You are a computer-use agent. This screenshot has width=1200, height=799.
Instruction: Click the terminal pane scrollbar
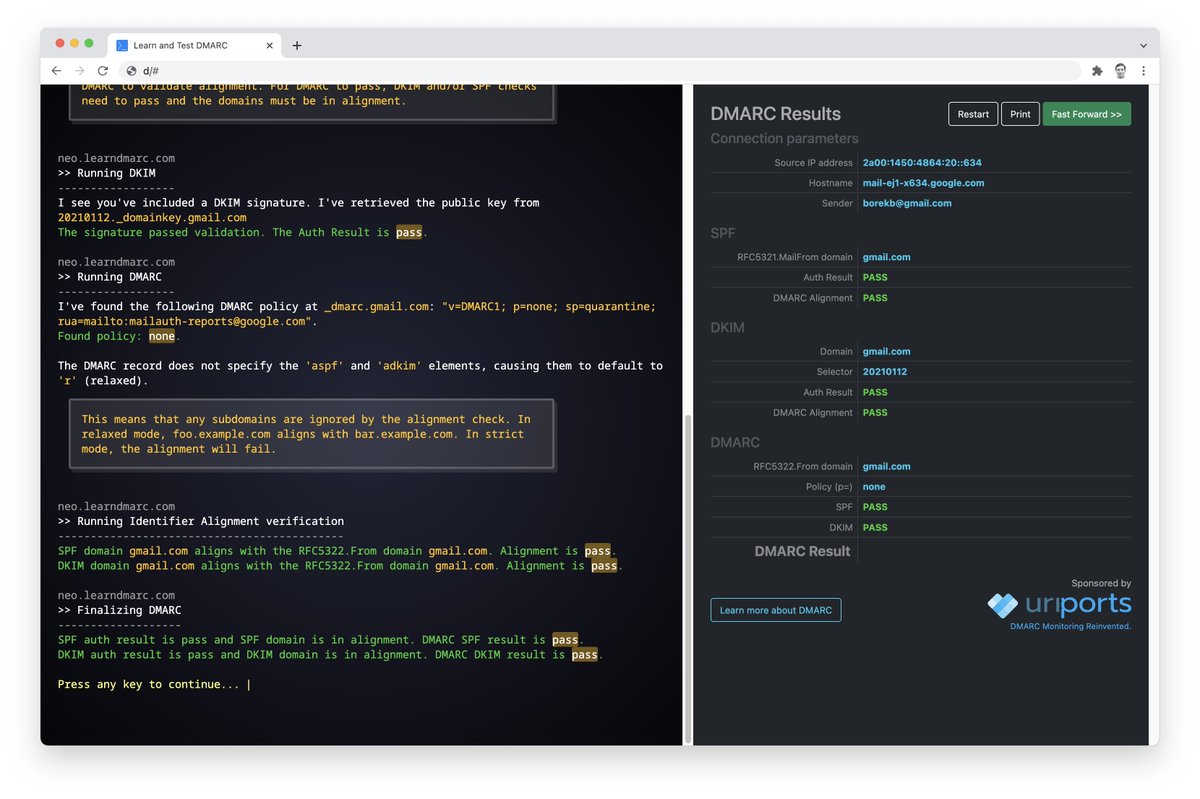pos(686,578)
